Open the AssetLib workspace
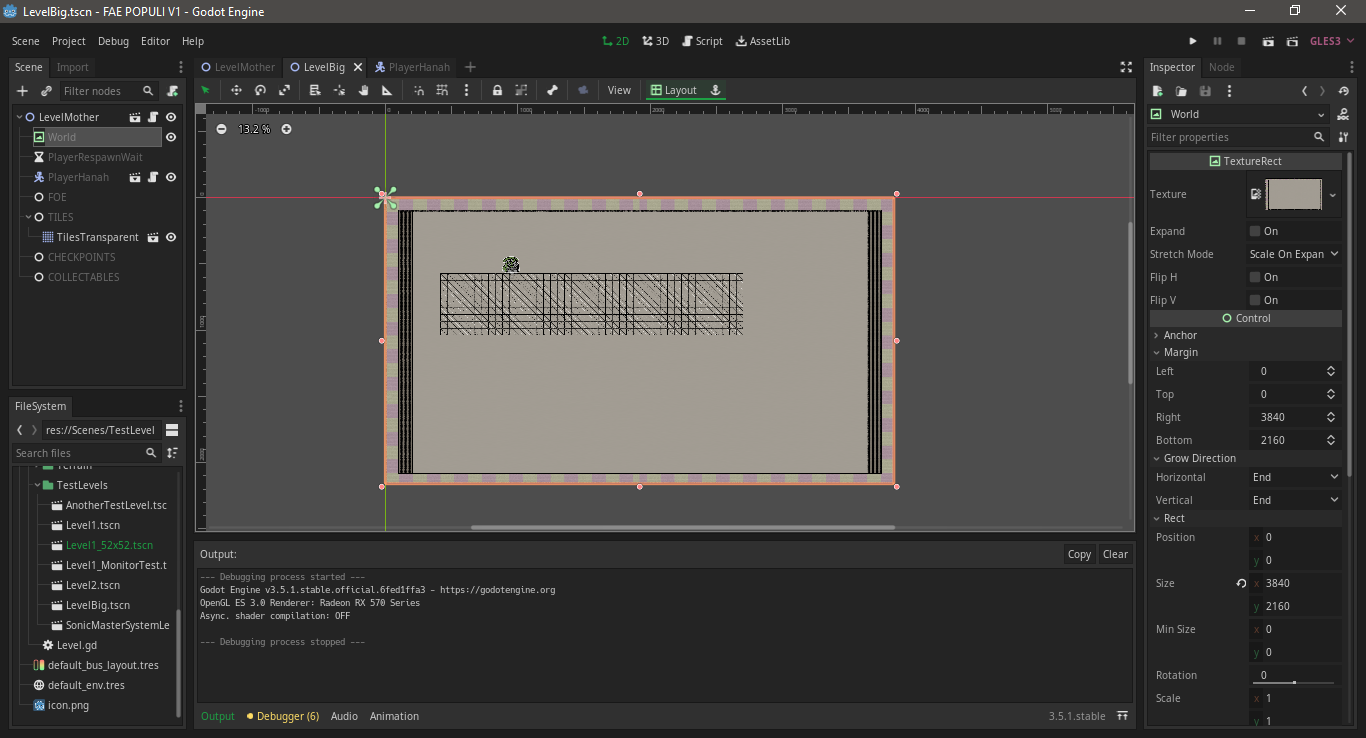Viewport: 1366px width, 738px height. (x=762, y=41)
